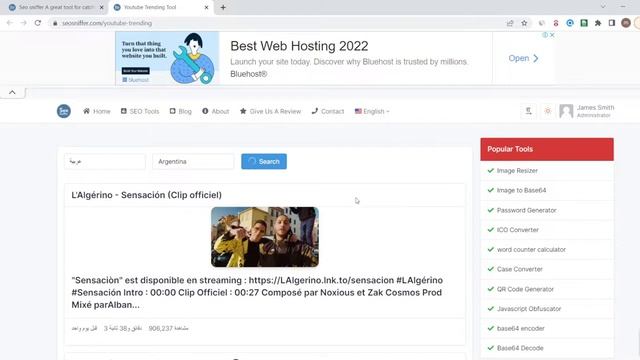This screenshot has width=640, height=360.
Task: Open word counter calculator tool
Action: pyautogui.click(x=531, y=249)
